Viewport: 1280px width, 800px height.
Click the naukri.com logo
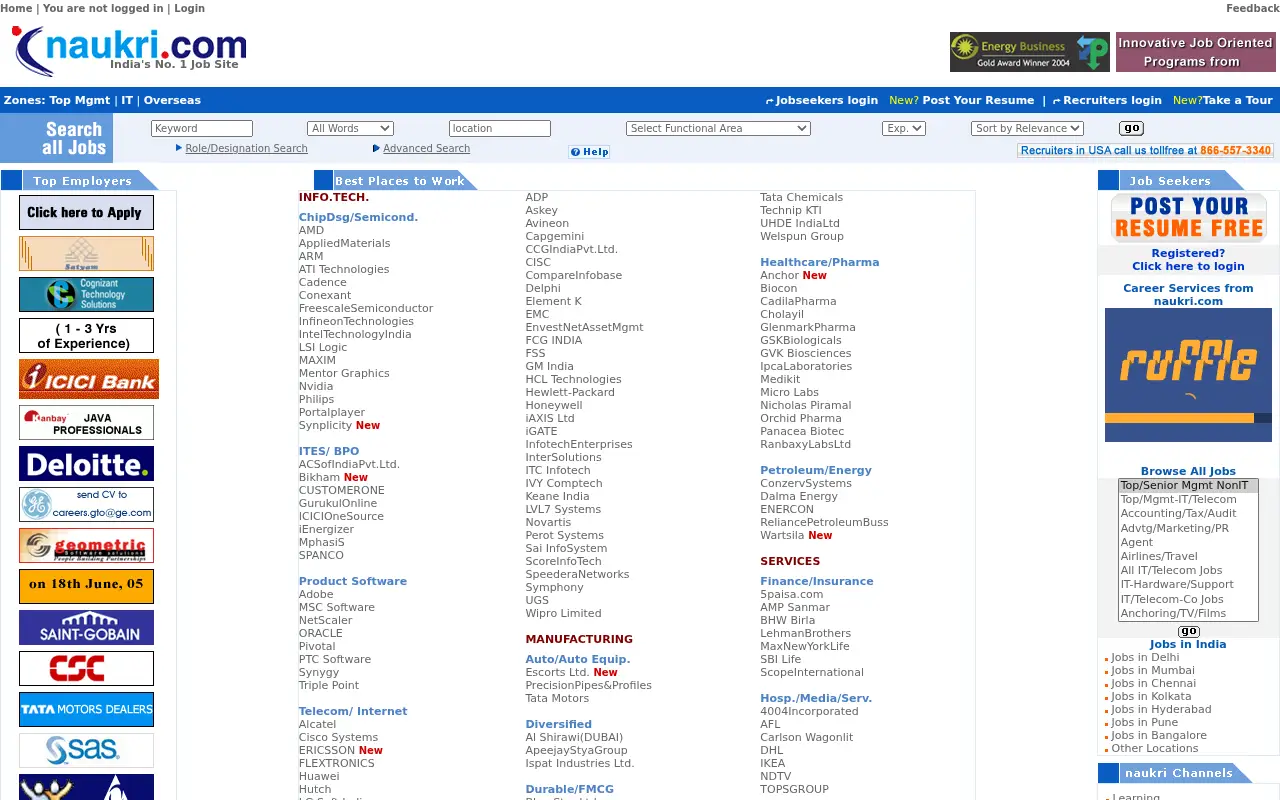(x=130, y=51)
